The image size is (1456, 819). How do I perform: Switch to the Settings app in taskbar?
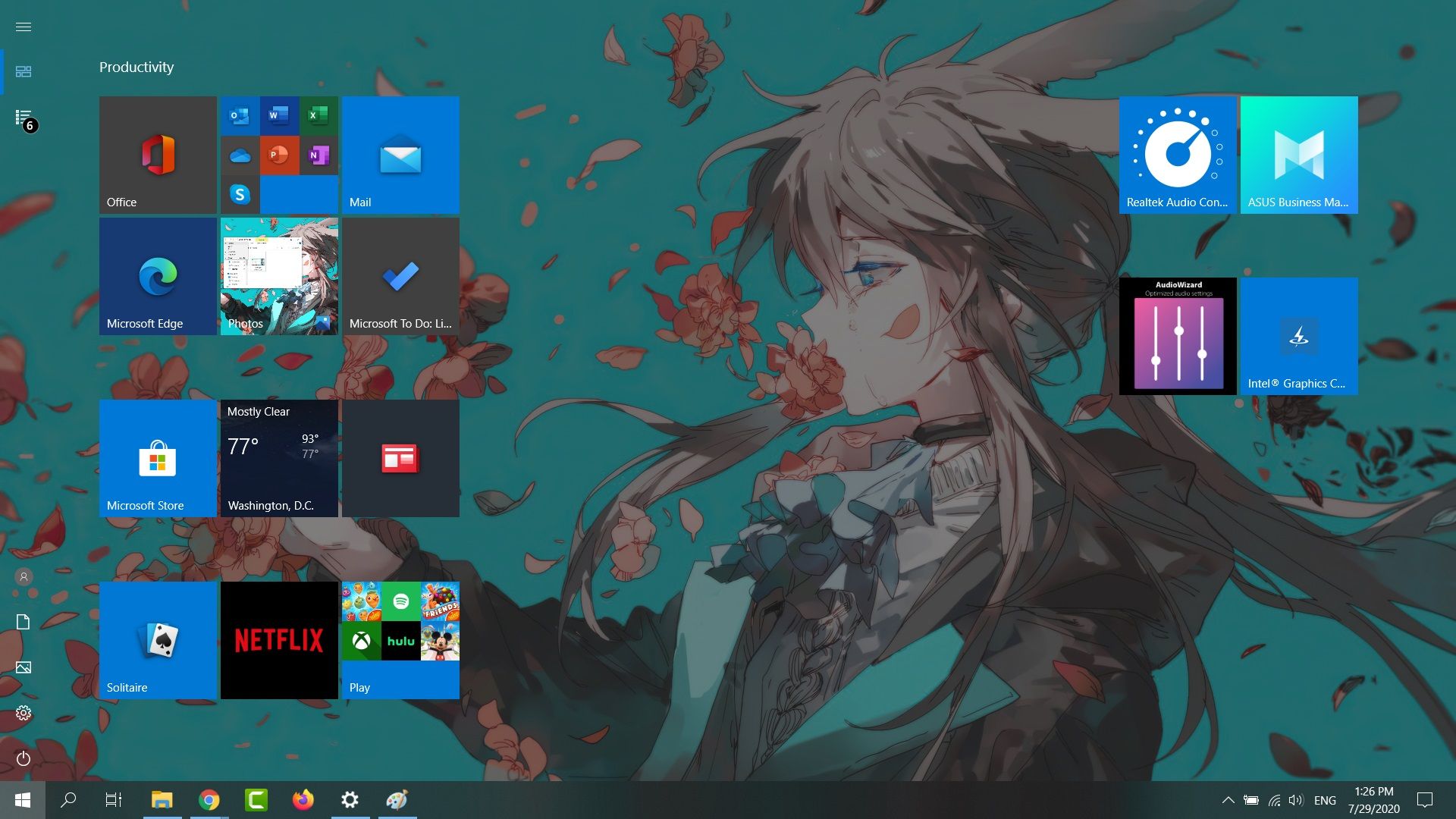[350, 800]
